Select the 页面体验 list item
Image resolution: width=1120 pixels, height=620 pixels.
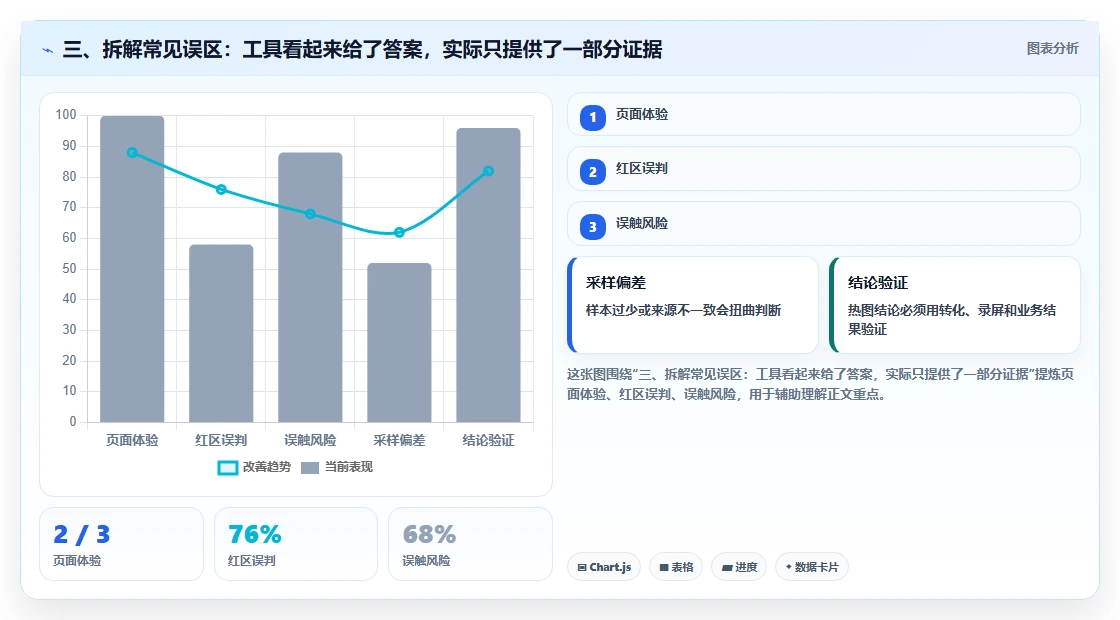[x=824, y=114]
